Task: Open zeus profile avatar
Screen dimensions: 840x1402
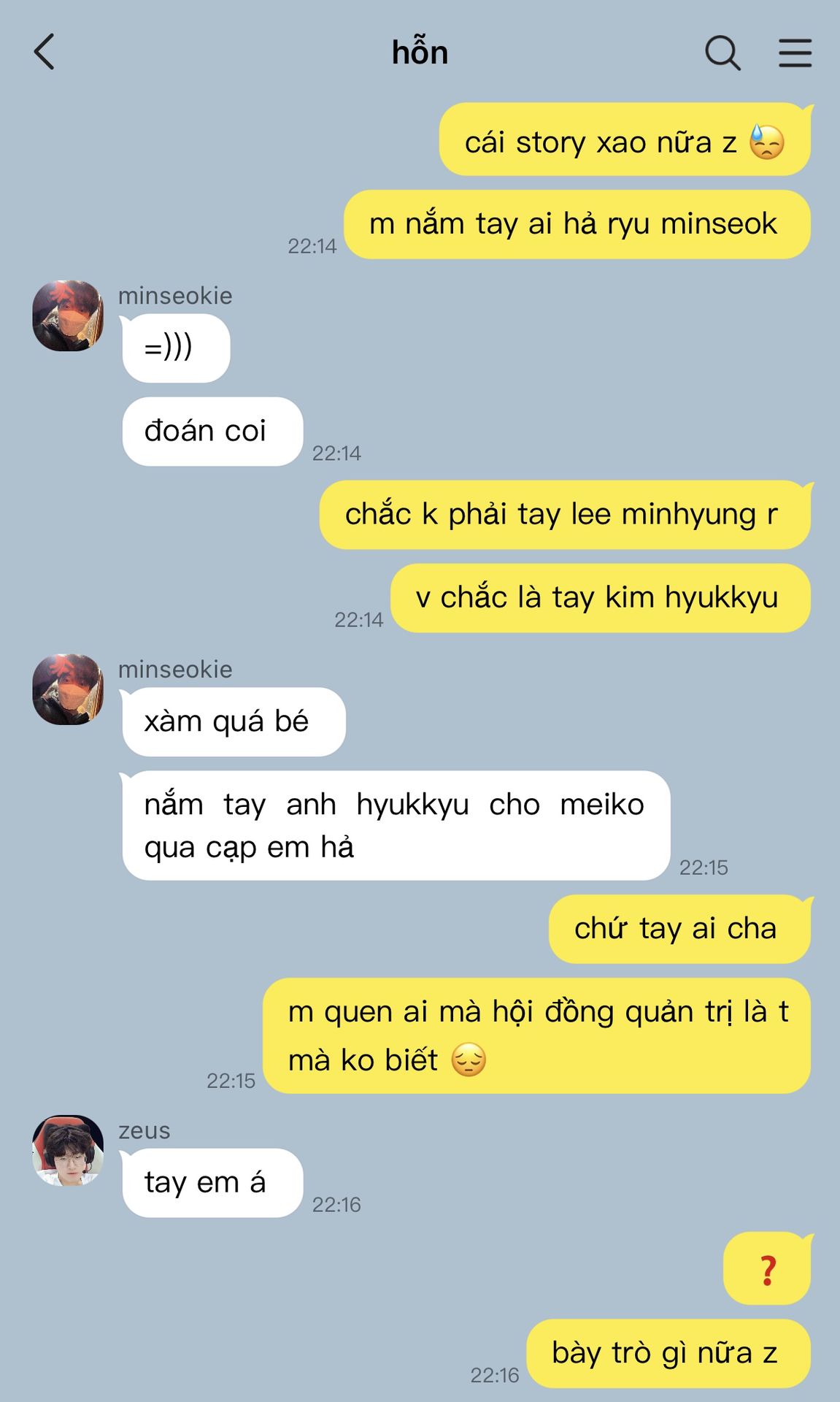Action: pyautogui.click(x=68, y=1150)
